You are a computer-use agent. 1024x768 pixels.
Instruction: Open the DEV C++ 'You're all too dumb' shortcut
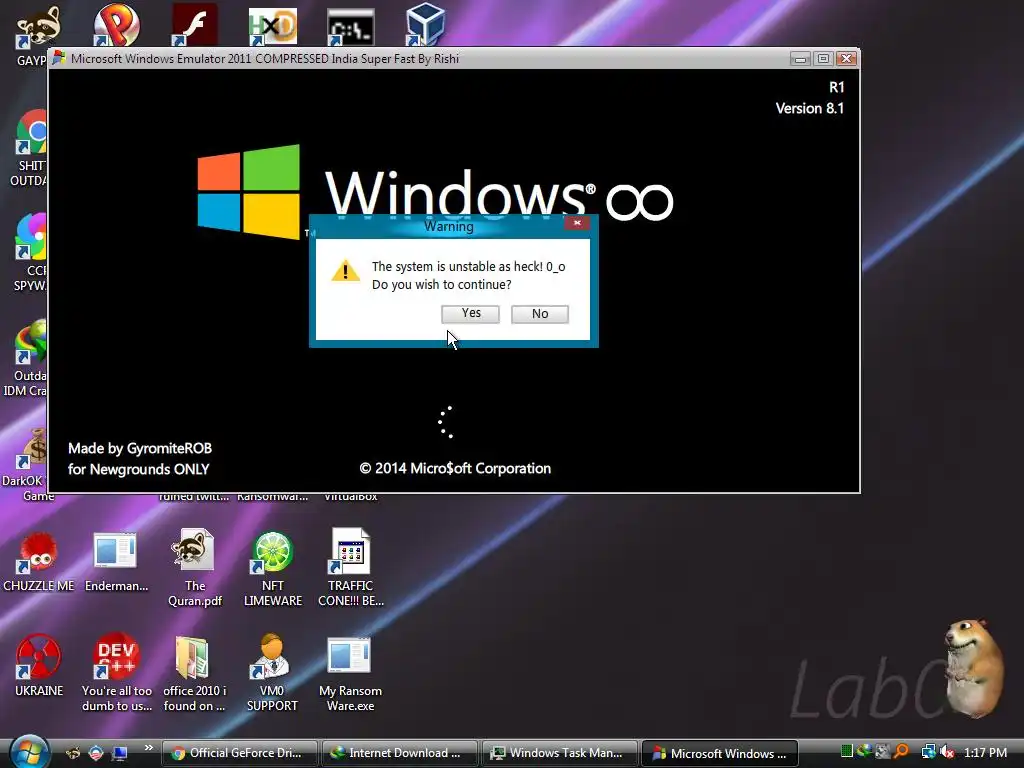(116, 656)
